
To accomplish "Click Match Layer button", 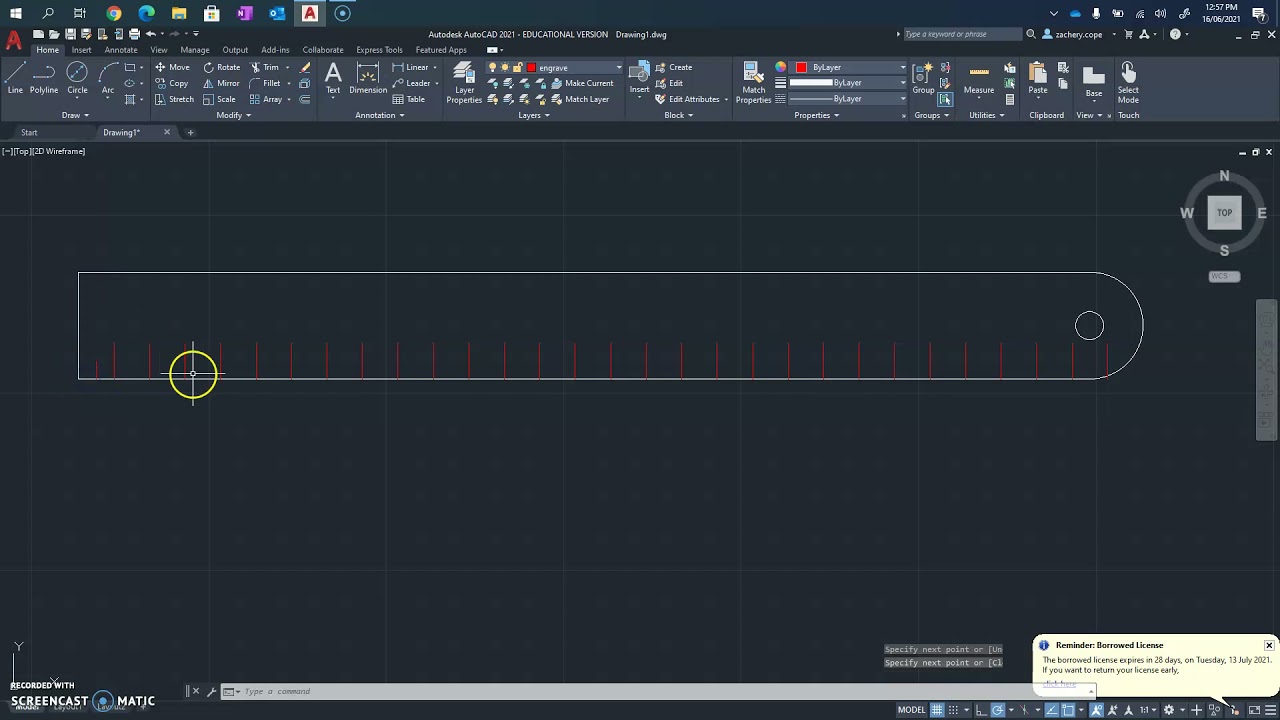I will click(579, 99).
